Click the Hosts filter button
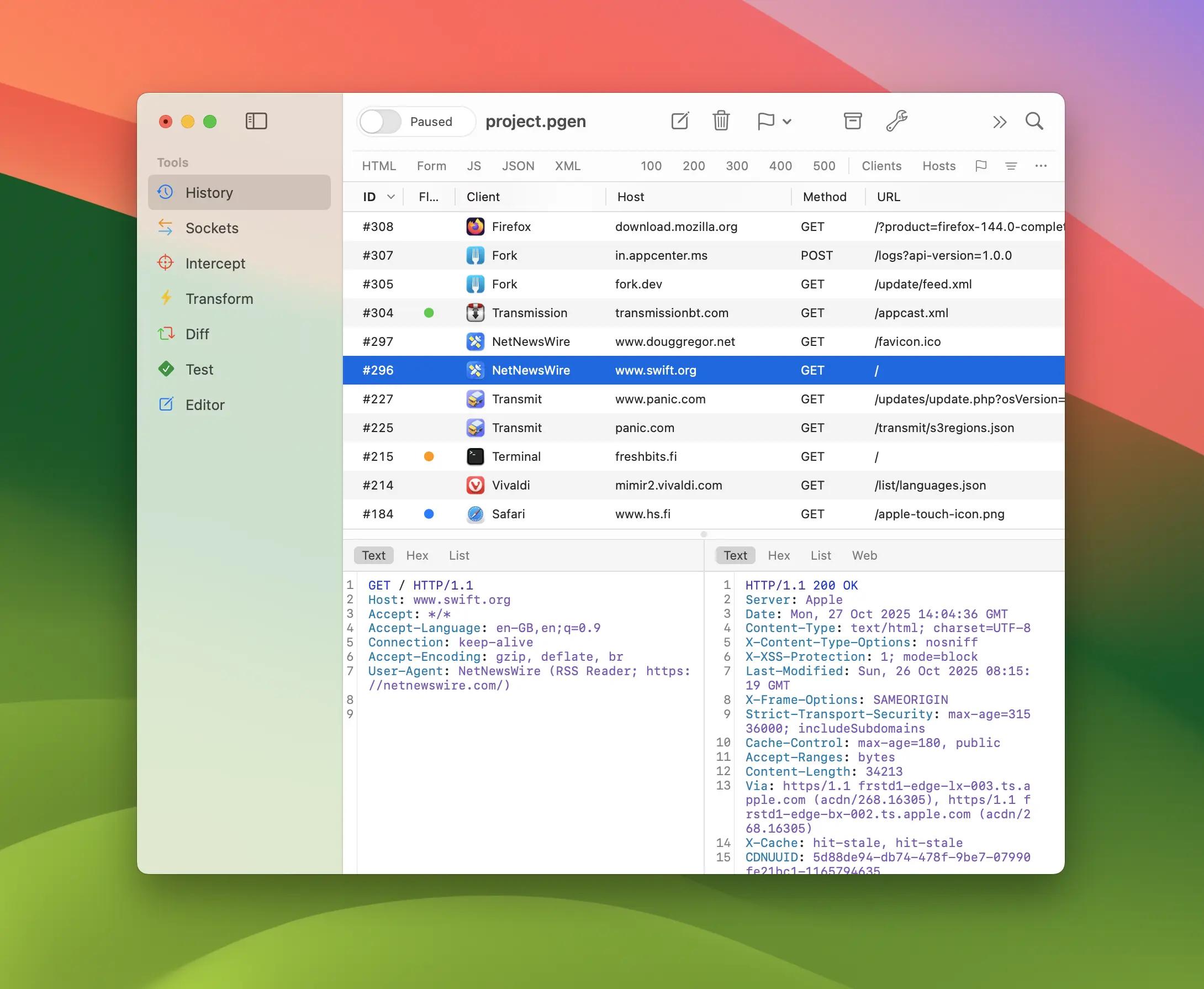1204x989 pixels. point(938,166)
